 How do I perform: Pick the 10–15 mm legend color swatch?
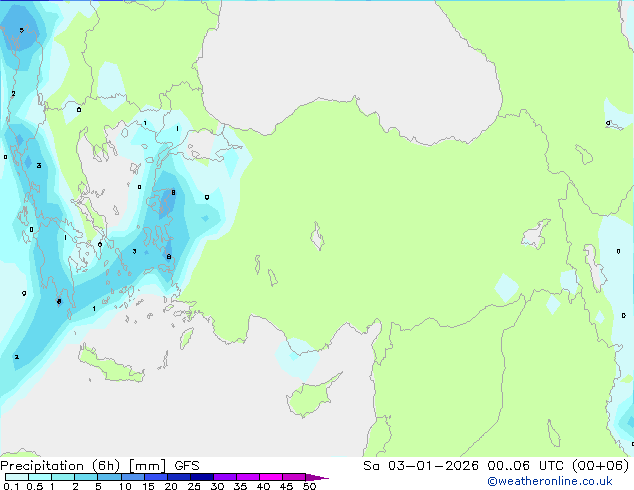pyautogui.click(x=133, y=477)
